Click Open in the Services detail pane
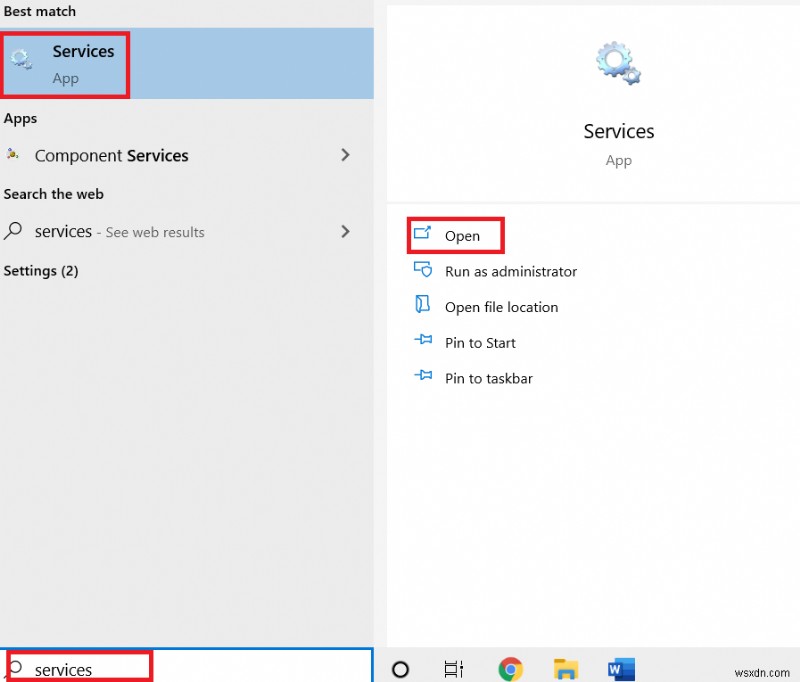The height and width of the screenshot is (682, 800). (x=462, y=236)
